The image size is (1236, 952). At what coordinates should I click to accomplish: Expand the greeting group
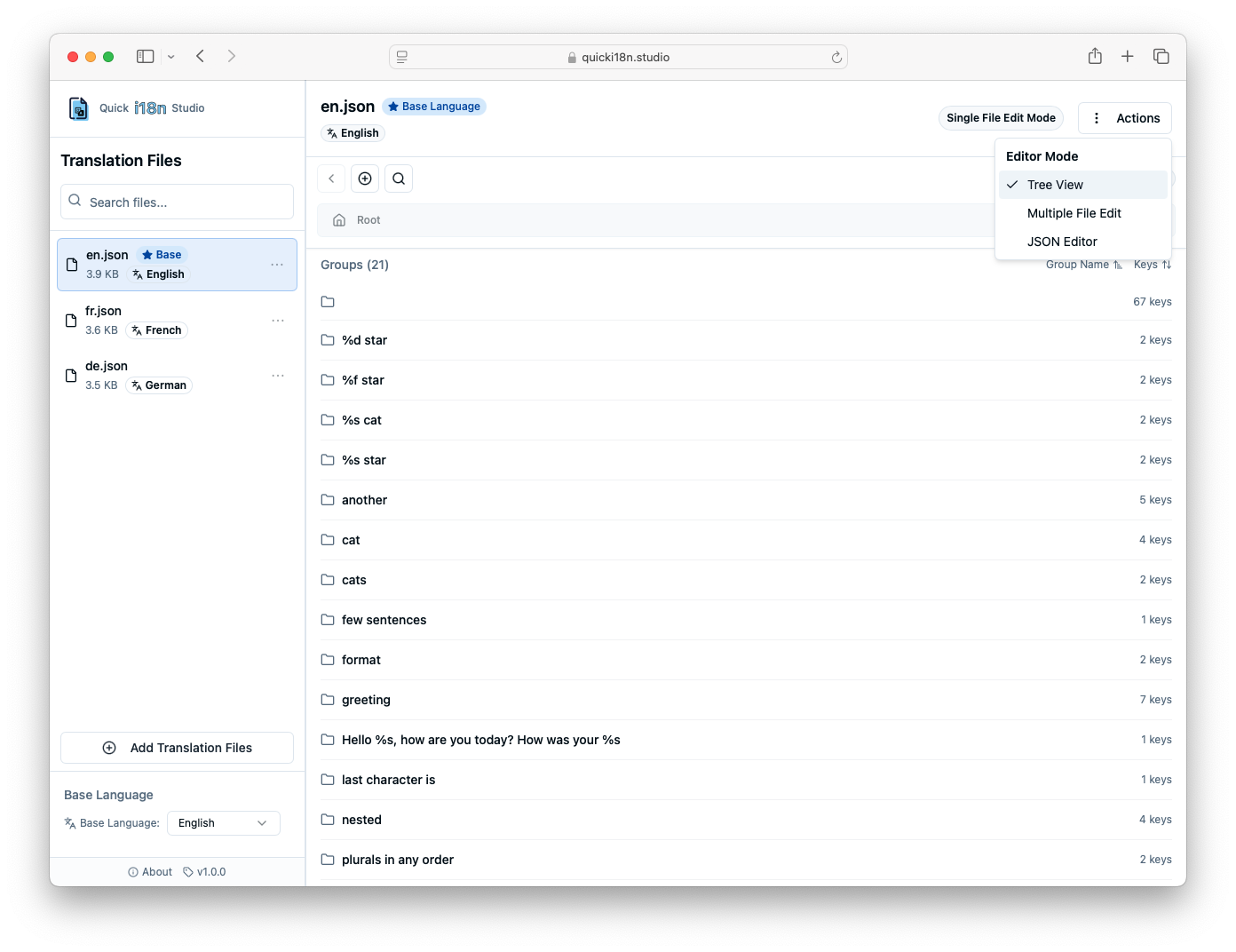click(366, 699)
